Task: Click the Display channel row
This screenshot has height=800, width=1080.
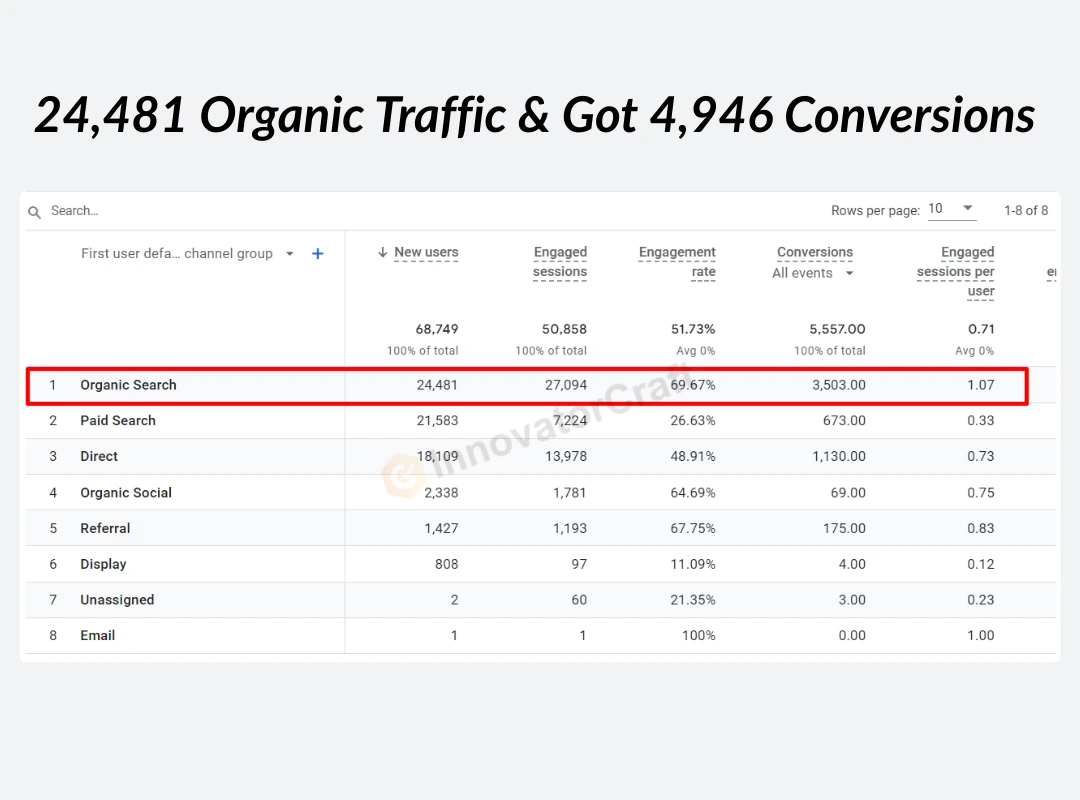Action: (x=103, y=565)
